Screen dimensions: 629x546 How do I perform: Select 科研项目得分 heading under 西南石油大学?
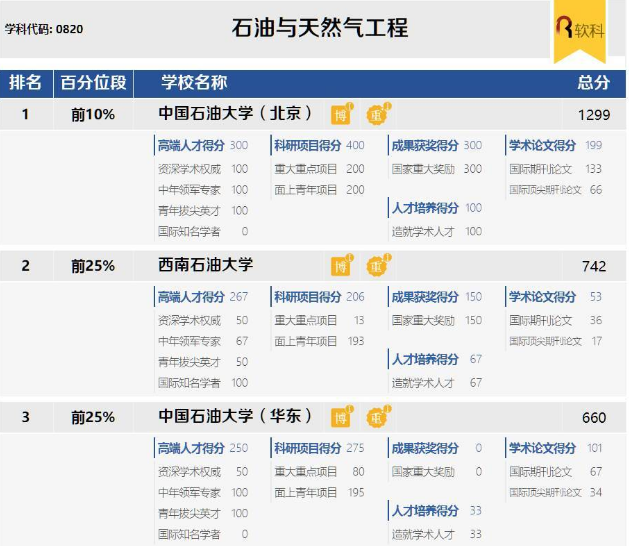pos(308,297)
